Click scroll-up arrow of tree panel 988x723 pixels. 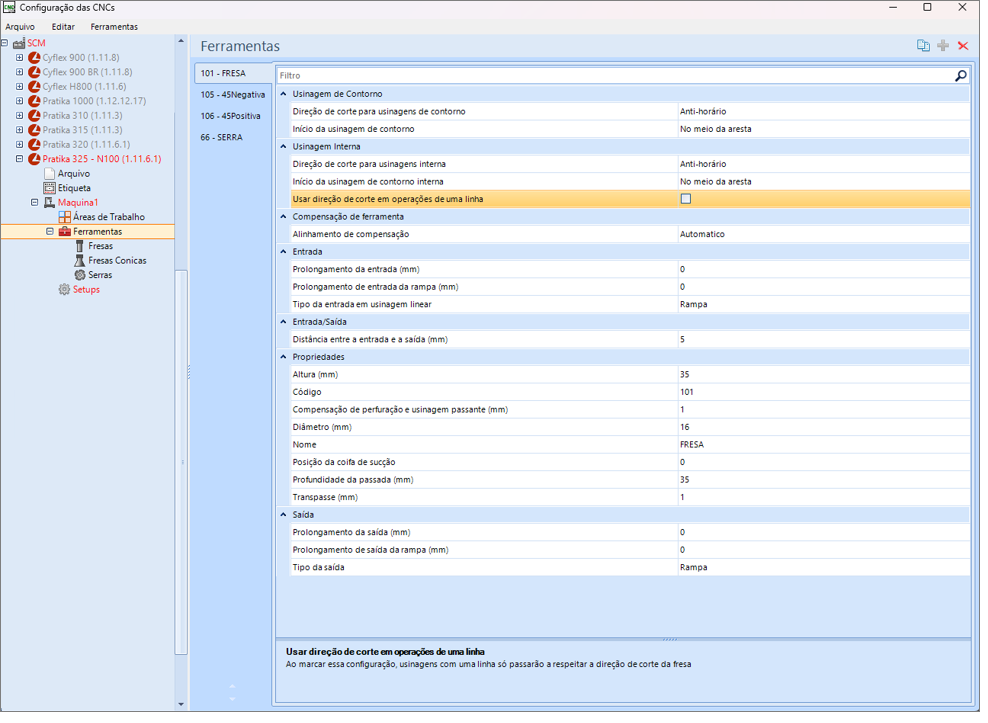coord(183,42)
